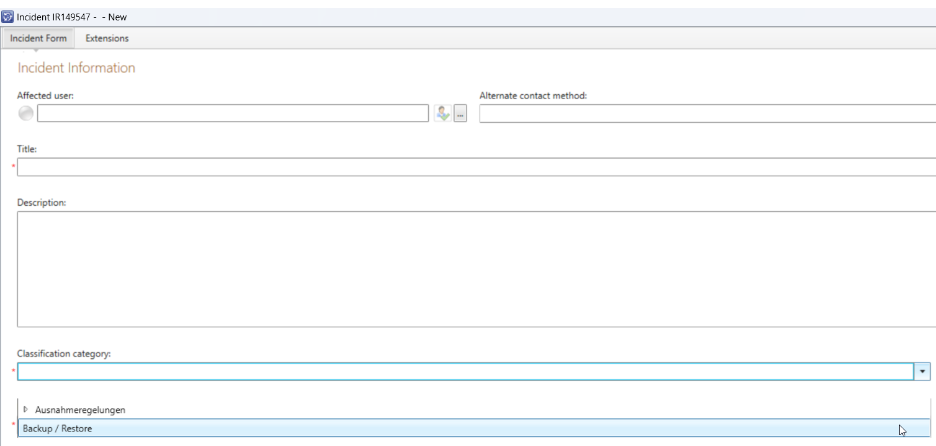
Task: Click inside the Description text area
Action: tap(476, 269)
